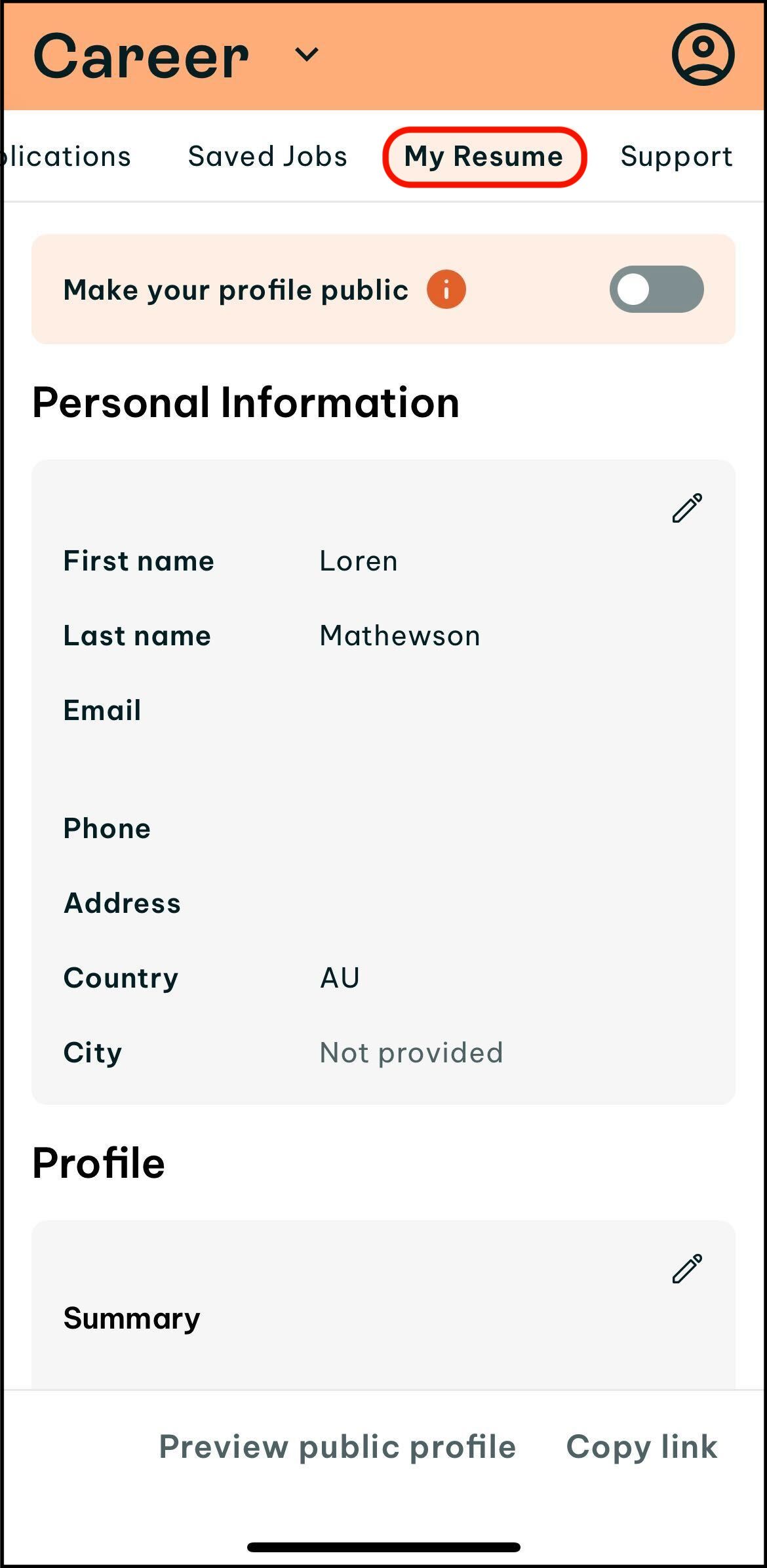The height and width of the screenshot is (1568, 767).
Task: Edit Profile Summary with pencil icon
Action: (x=687, y=1268)
